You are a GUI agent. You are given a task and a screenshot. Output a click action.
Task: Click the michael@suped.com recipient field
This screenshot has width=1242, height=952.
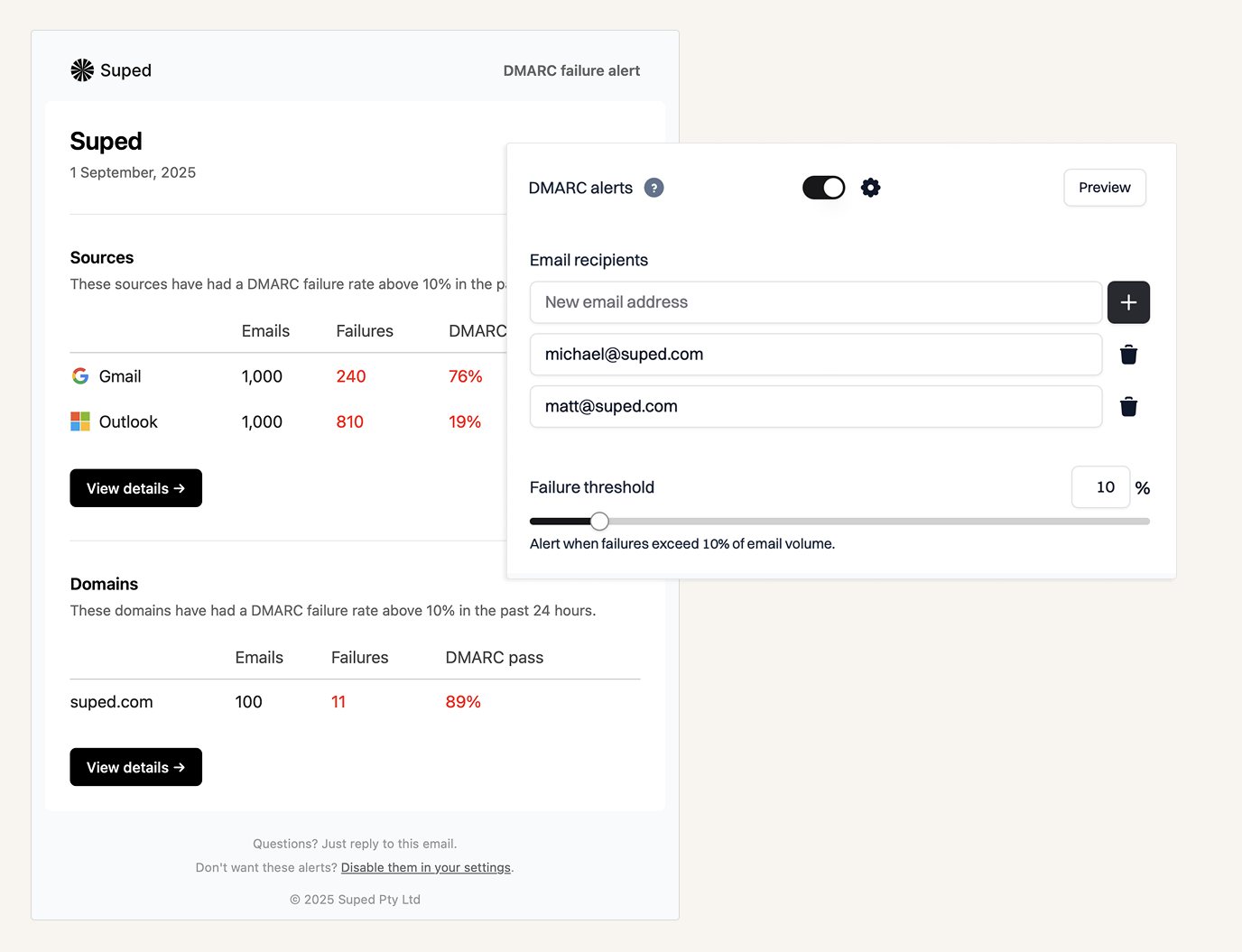coord(815,355)
